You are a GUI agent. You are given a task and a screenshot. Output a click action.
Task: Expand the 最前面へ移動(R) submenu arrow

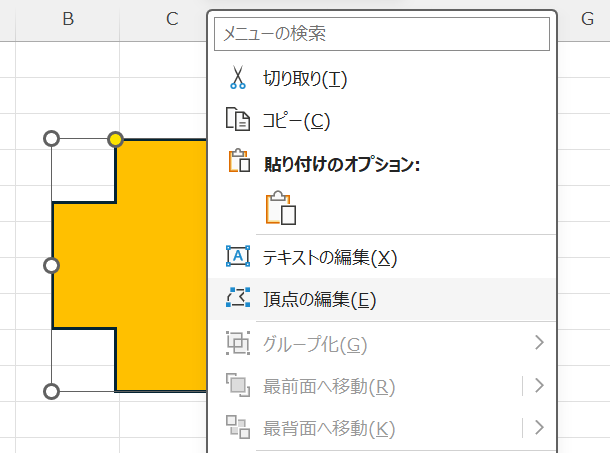(539, 386)
